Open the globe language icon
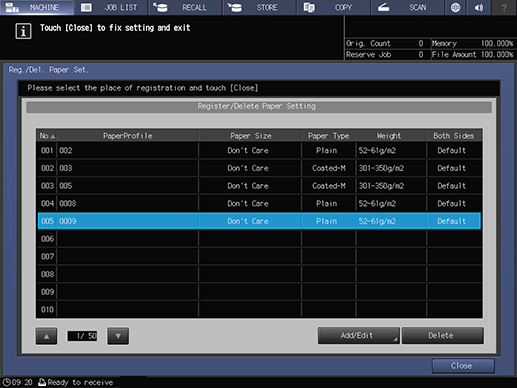Viewport: 517px width, 388px height. [x=455, y=7]
